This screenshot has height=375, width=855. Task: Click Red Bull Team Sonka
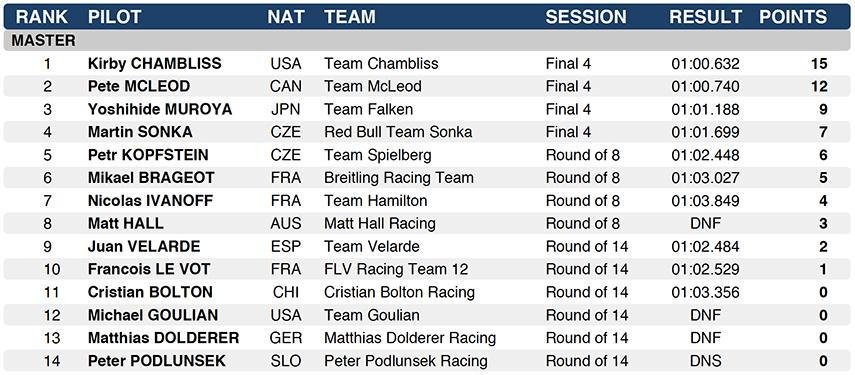click(398, 132)
